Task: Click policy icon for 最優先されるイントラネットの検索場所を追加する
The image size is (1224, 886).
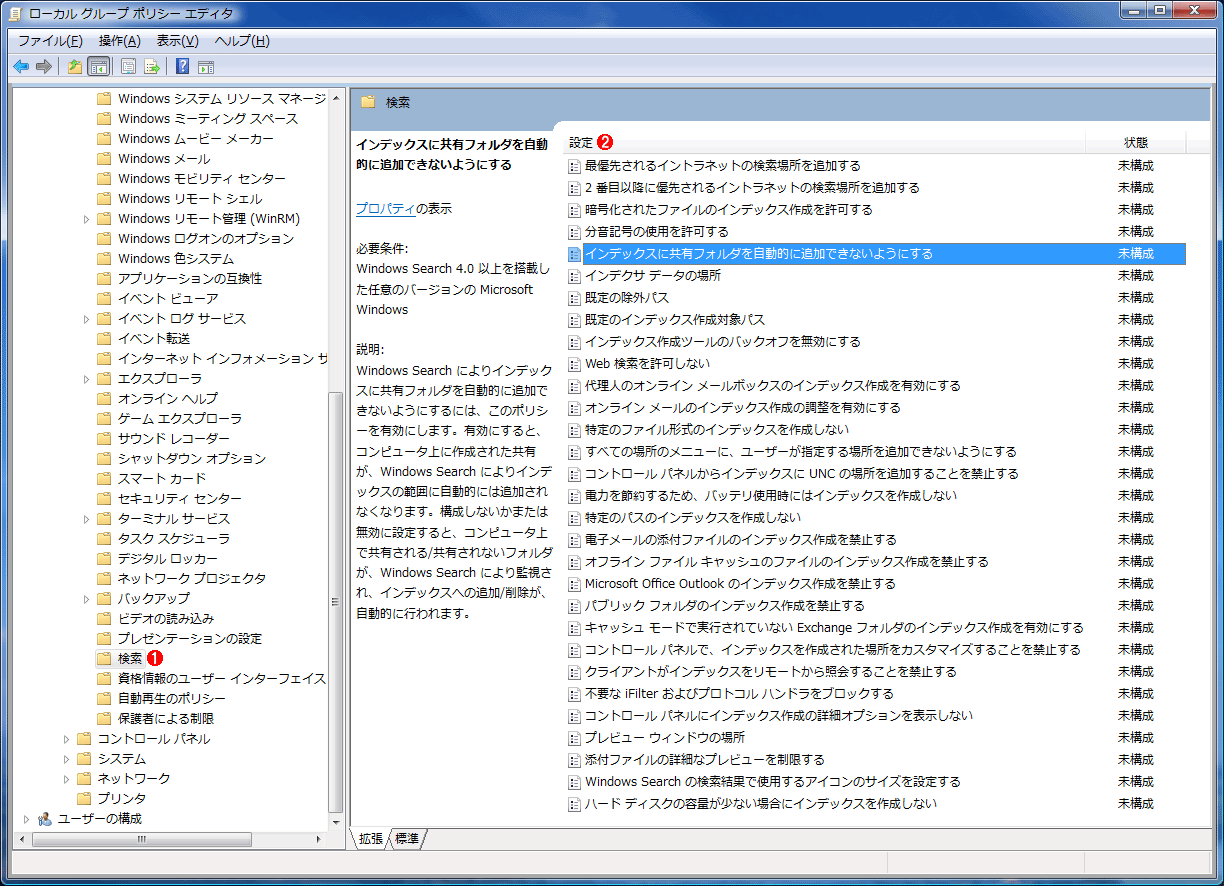Action: (574, 166)
